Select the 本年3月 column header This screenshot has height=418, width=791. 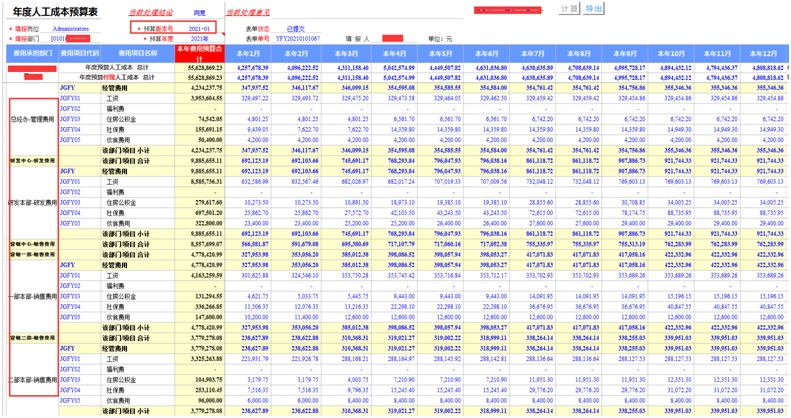(346, 53)
